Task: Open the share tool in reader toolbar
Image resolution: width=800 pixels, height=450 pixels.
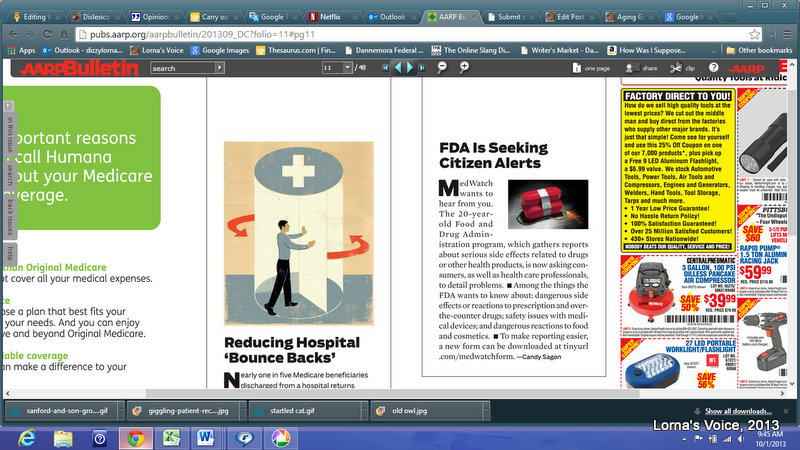Action: [642, 68]
